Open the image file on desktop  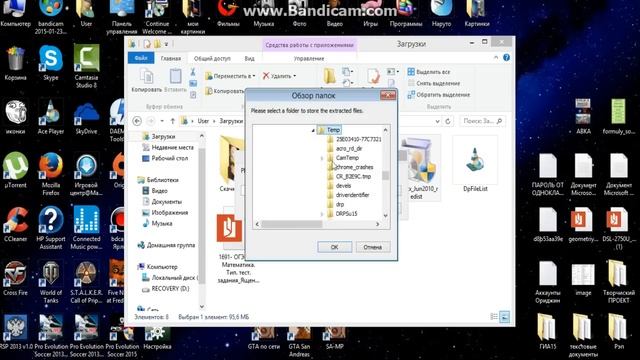[x=583, y=279]
